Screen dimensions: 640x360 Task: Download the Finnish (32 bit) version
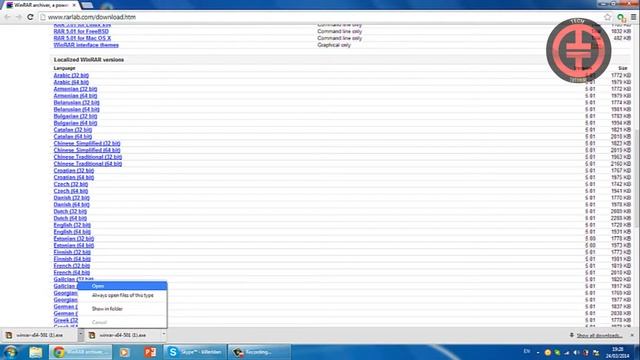point(72,252)
